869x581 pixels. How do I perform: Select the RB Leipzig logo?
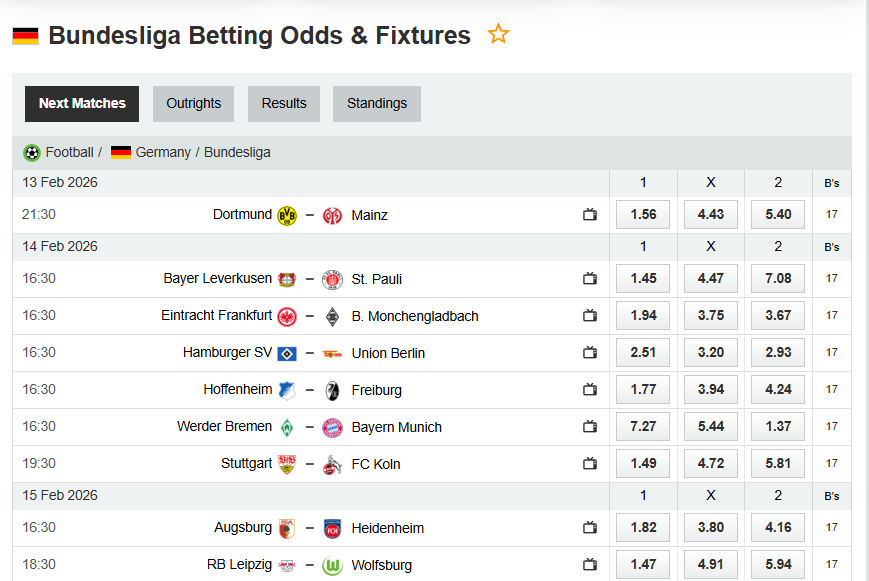coord(288,564)
